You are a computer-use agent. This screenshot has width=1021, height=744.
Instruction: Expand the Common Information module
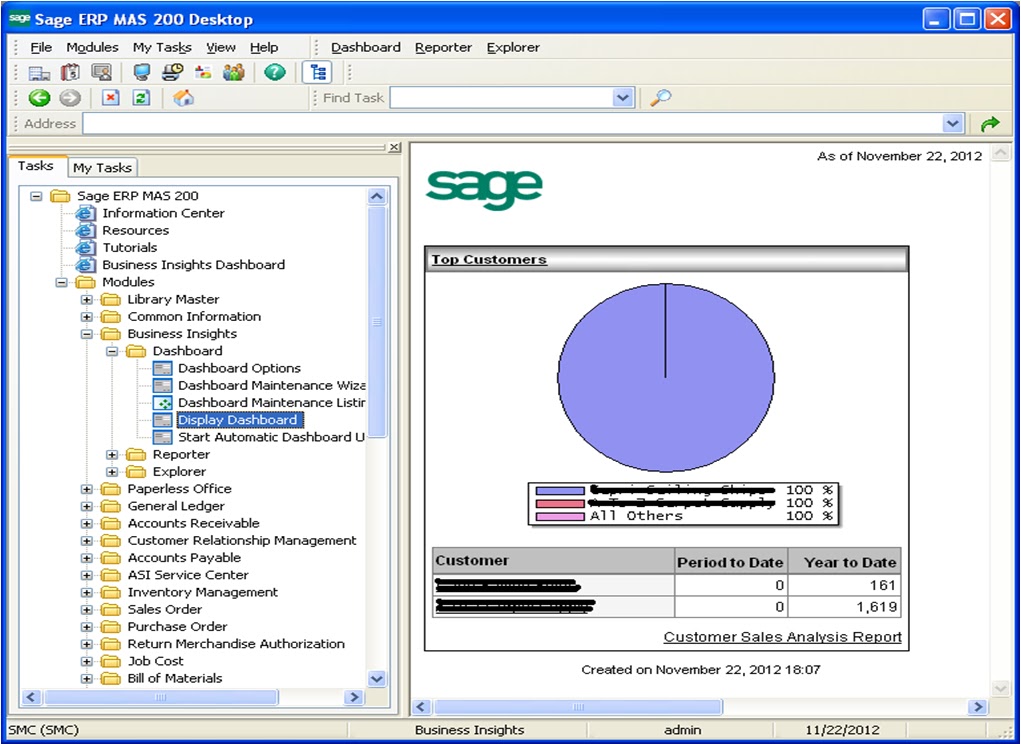87,317
